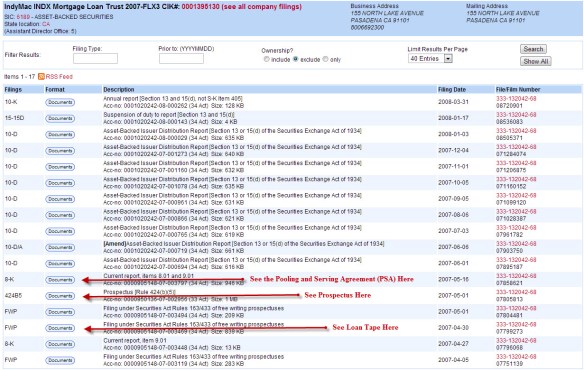Open file number link for 2007-04-30 FWP
The height and width of the screenshot is (370, 584).
pos(516,325)
